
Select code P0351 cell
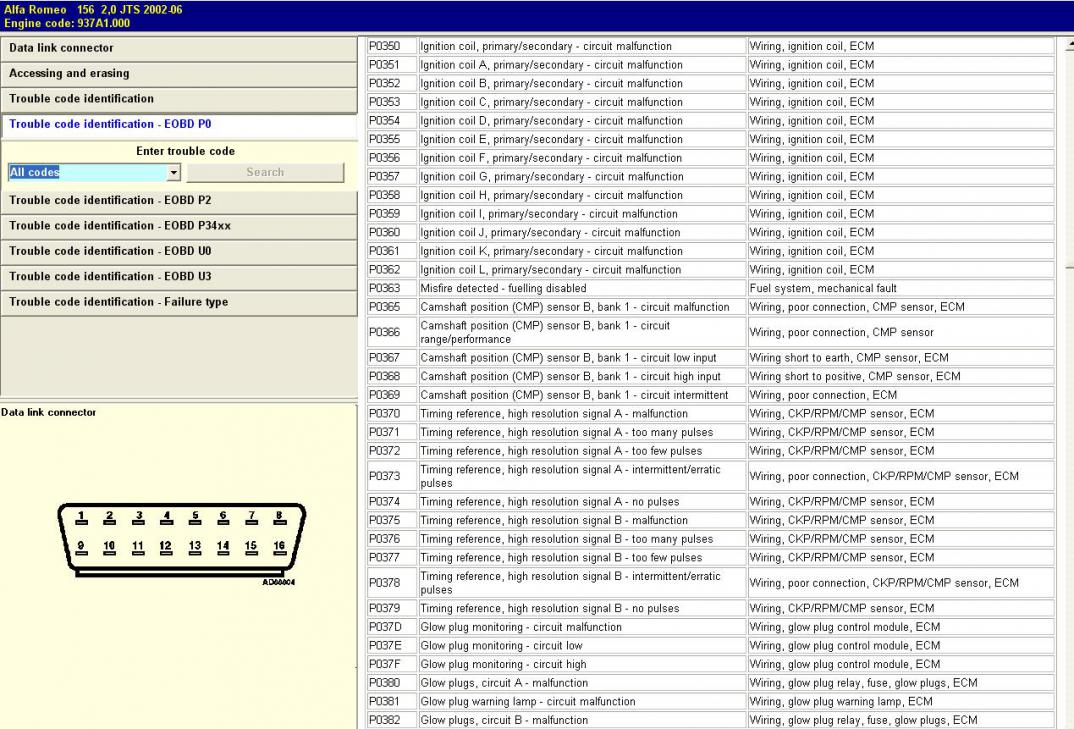(392, 64)
